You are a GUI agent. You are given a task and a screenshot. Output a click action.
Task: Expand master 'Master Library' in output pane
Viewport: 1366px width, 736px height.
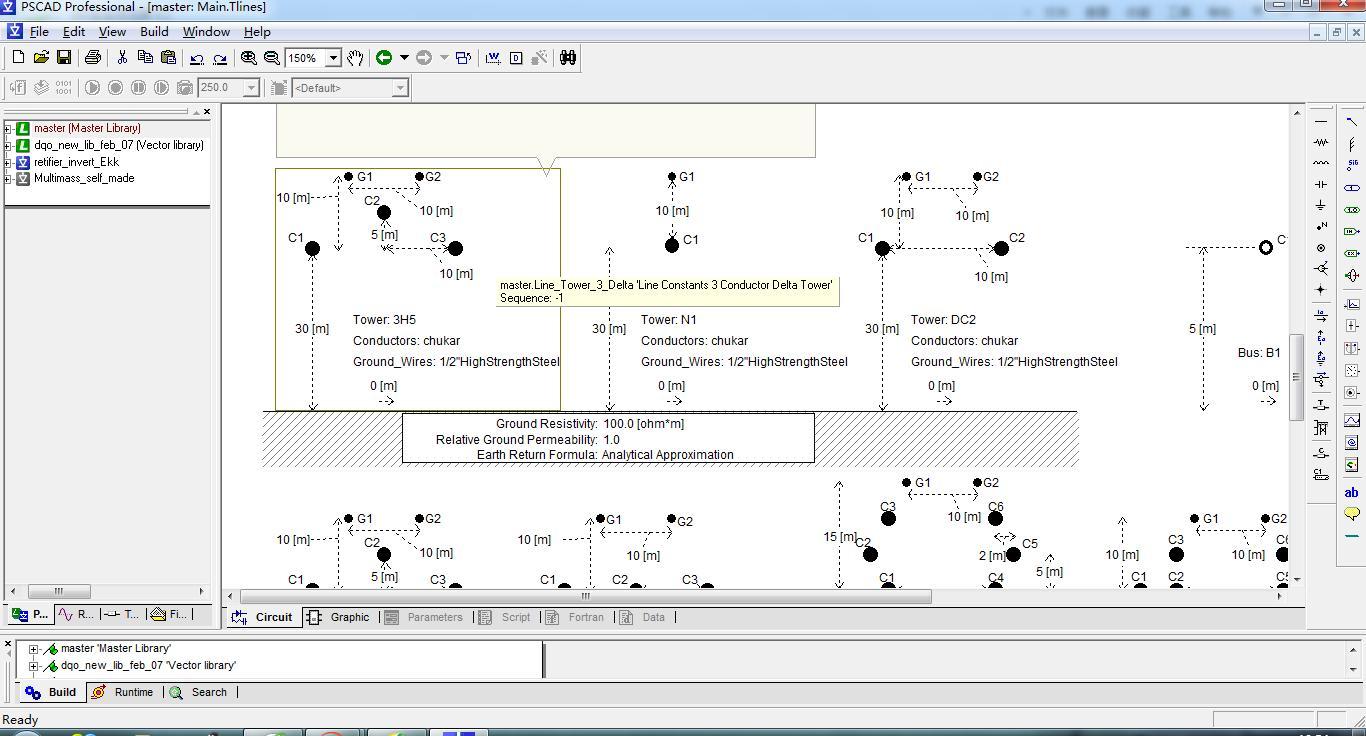33,649
